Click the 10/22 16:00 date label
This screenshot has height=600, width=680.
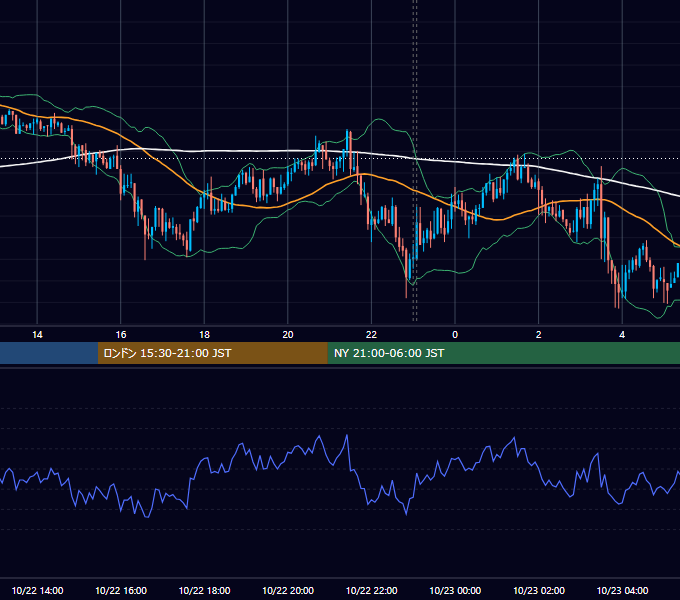click(x=121, y=590)
